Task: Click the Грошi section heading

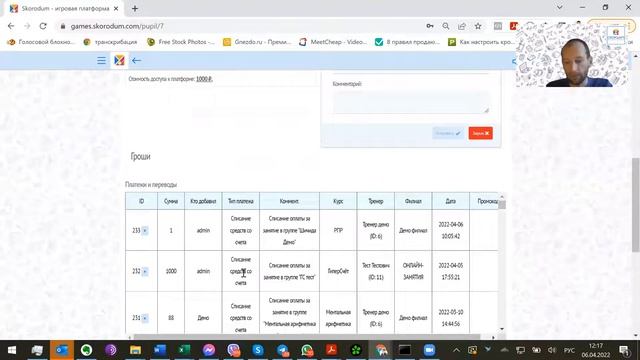Action: click(x=140, y=156)
